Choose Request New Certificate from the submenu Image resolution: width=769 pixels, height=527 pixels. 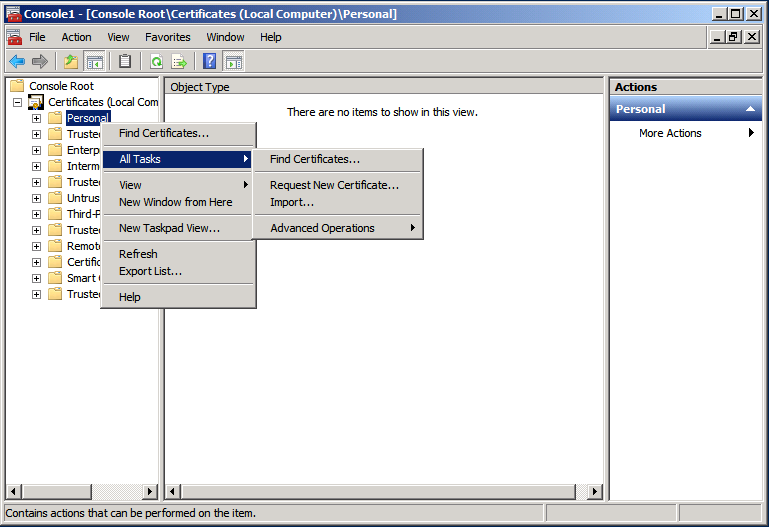(x=334, y=185)
